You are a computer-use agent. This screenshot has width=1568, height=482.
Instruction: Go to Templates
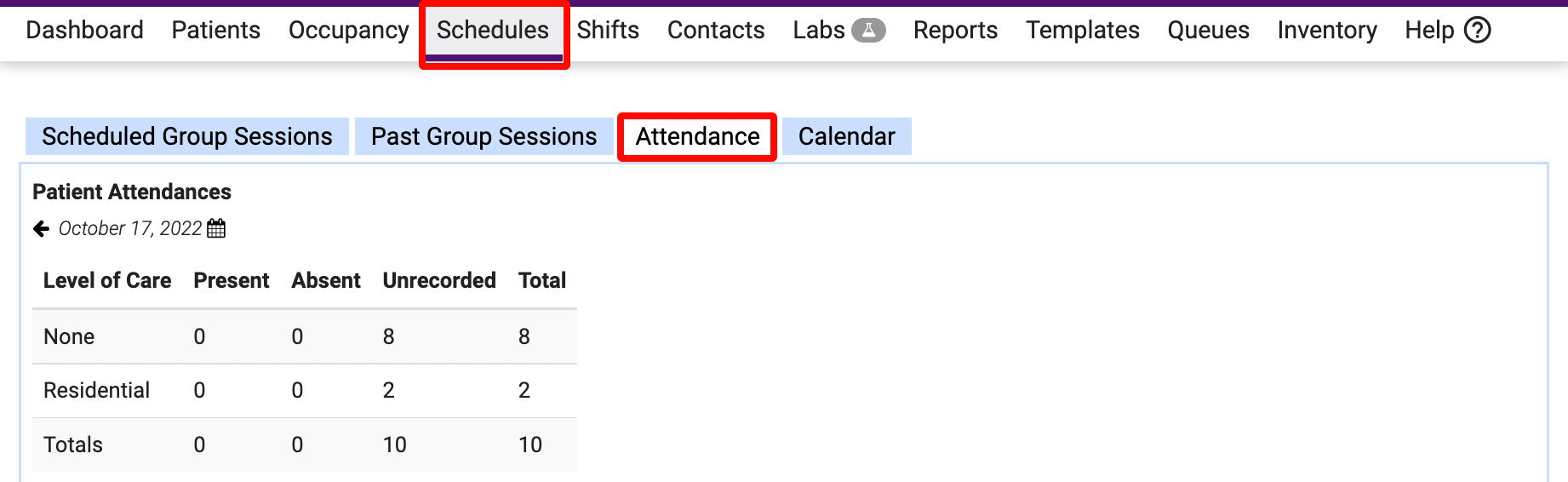pos(1082,31)
